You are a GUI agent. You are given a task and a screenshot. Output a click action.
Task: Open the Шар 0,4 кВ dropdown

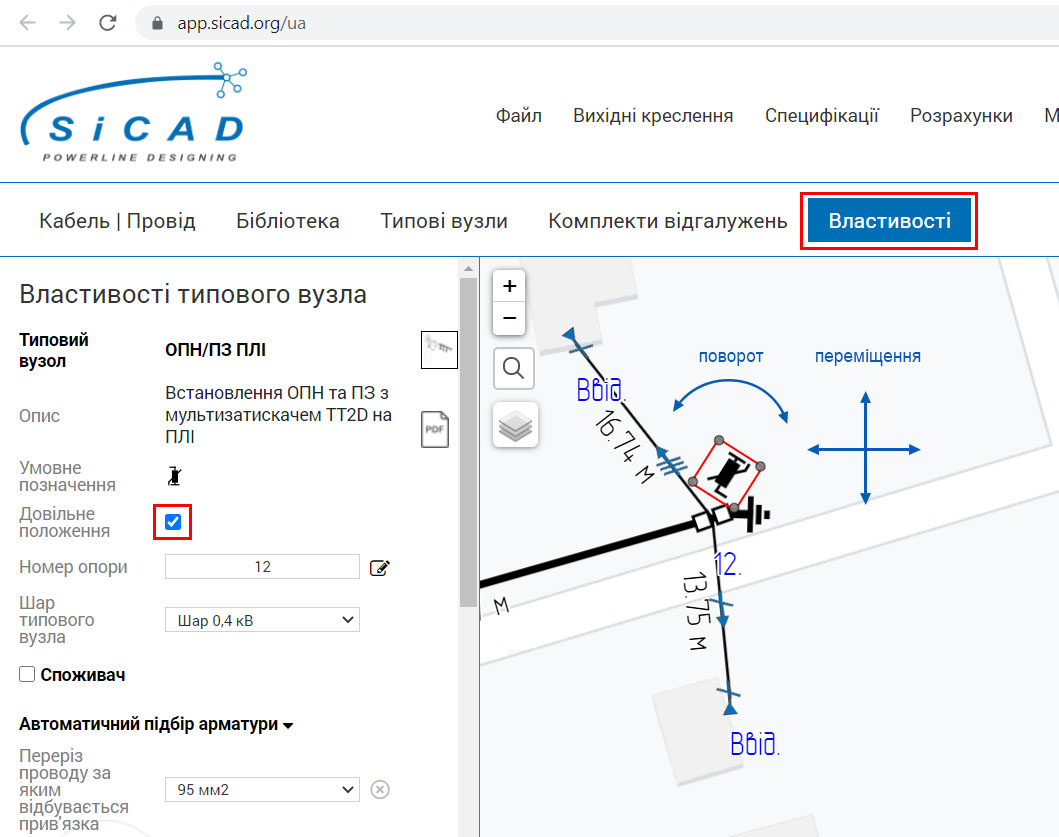(262, 620)
